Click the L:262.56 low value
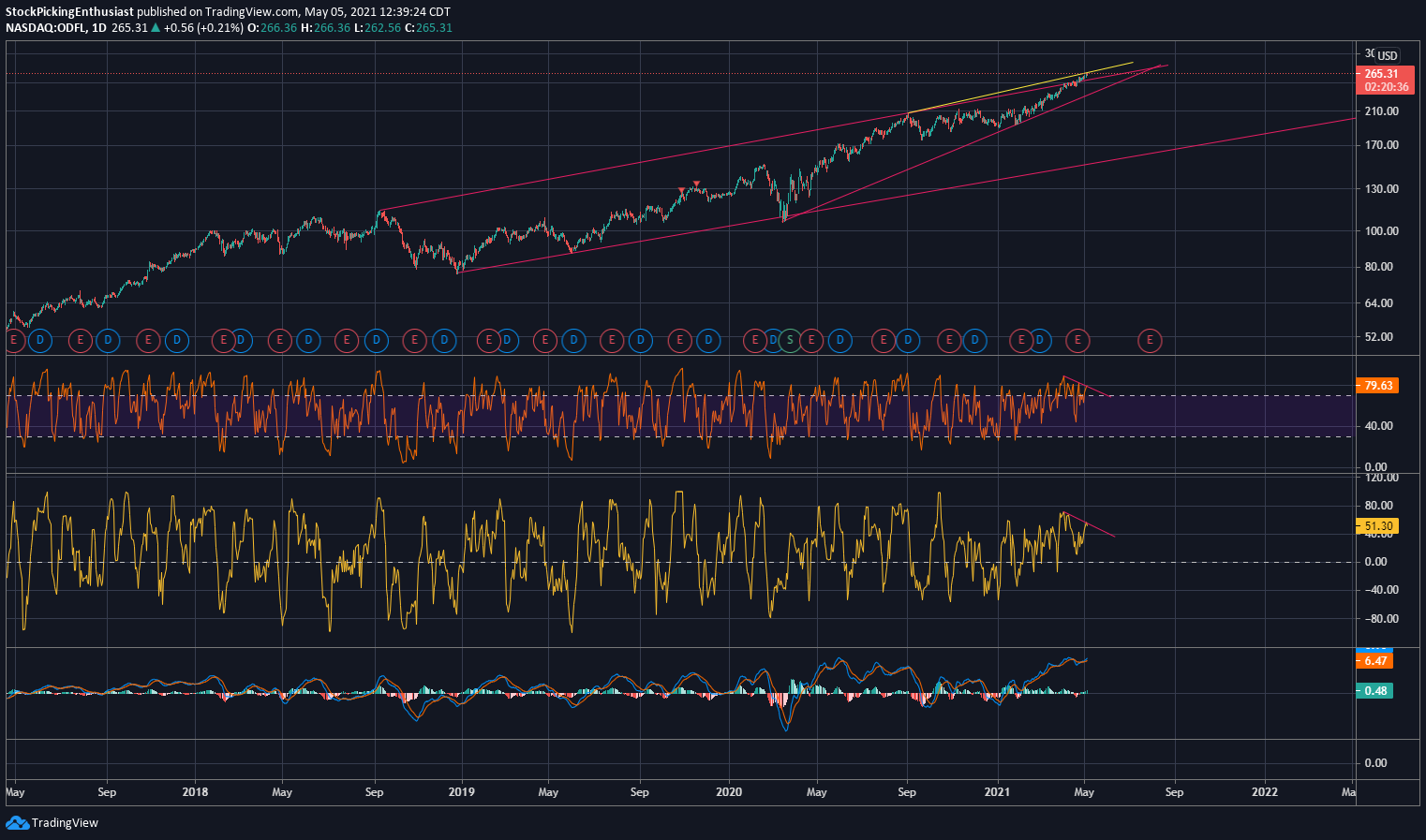1426x840 pixels. [376, 28]
